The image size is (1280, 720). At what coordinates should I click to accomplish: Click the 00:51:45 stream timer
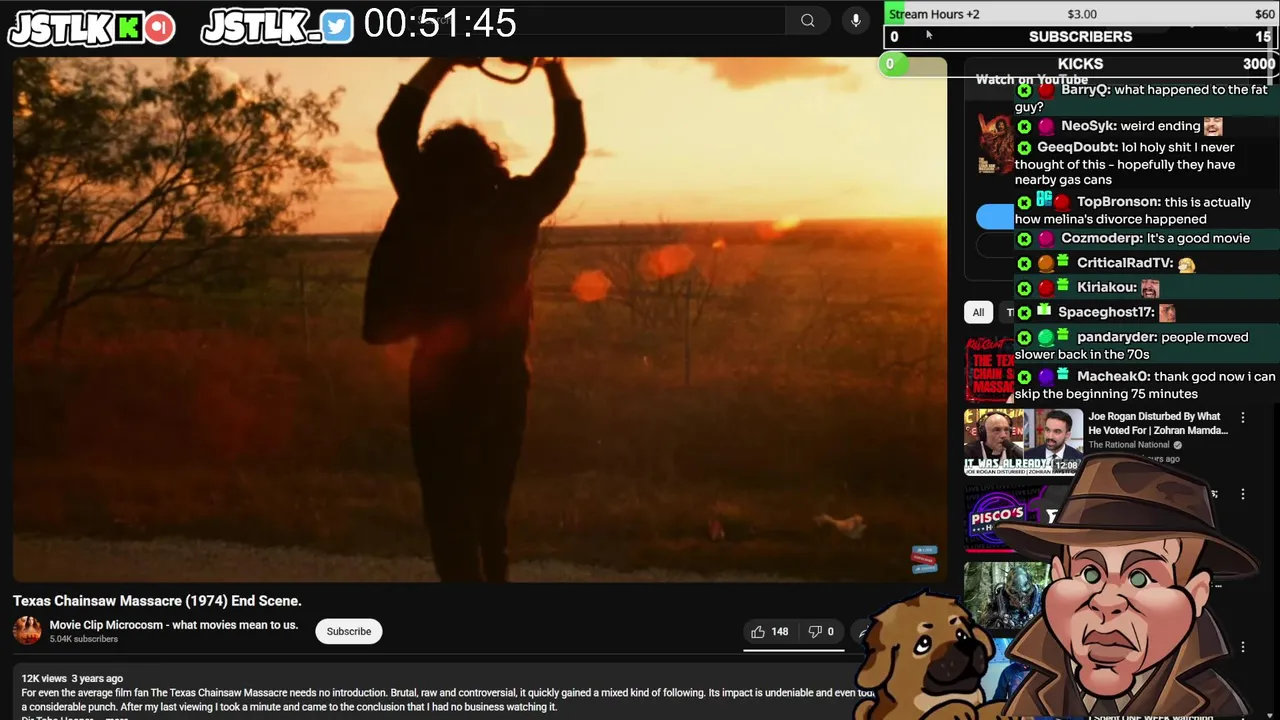tap(440, 23)
